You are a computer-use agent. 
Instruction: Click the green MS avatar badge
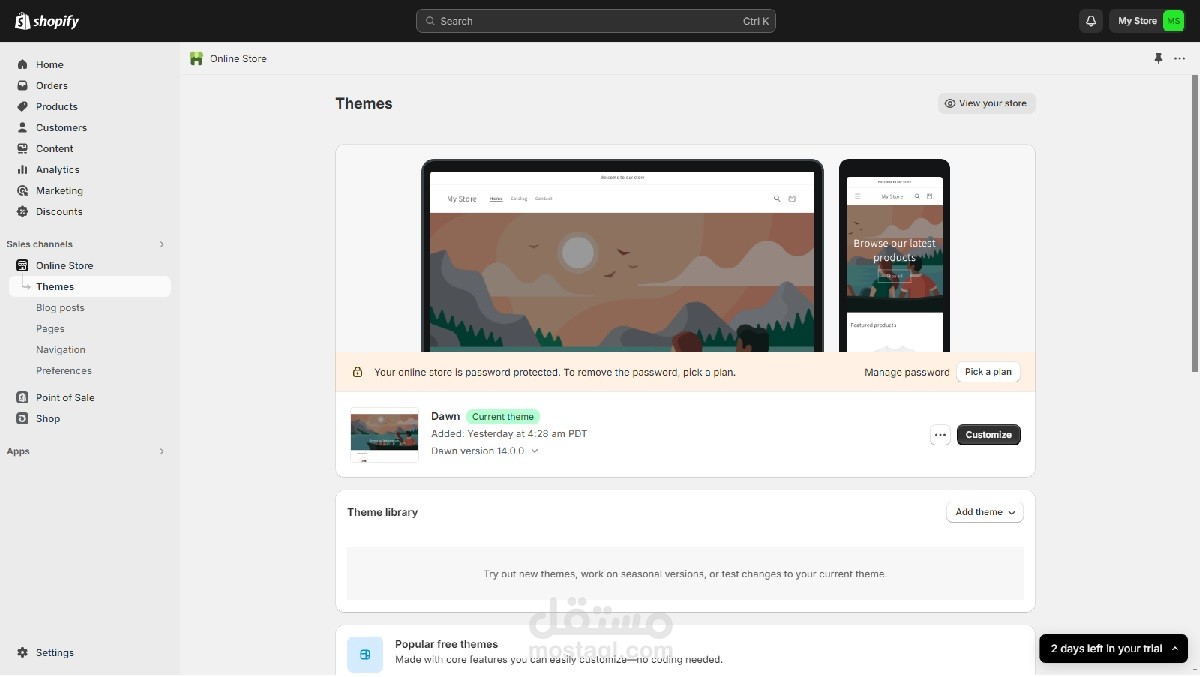click(1173, 21)
